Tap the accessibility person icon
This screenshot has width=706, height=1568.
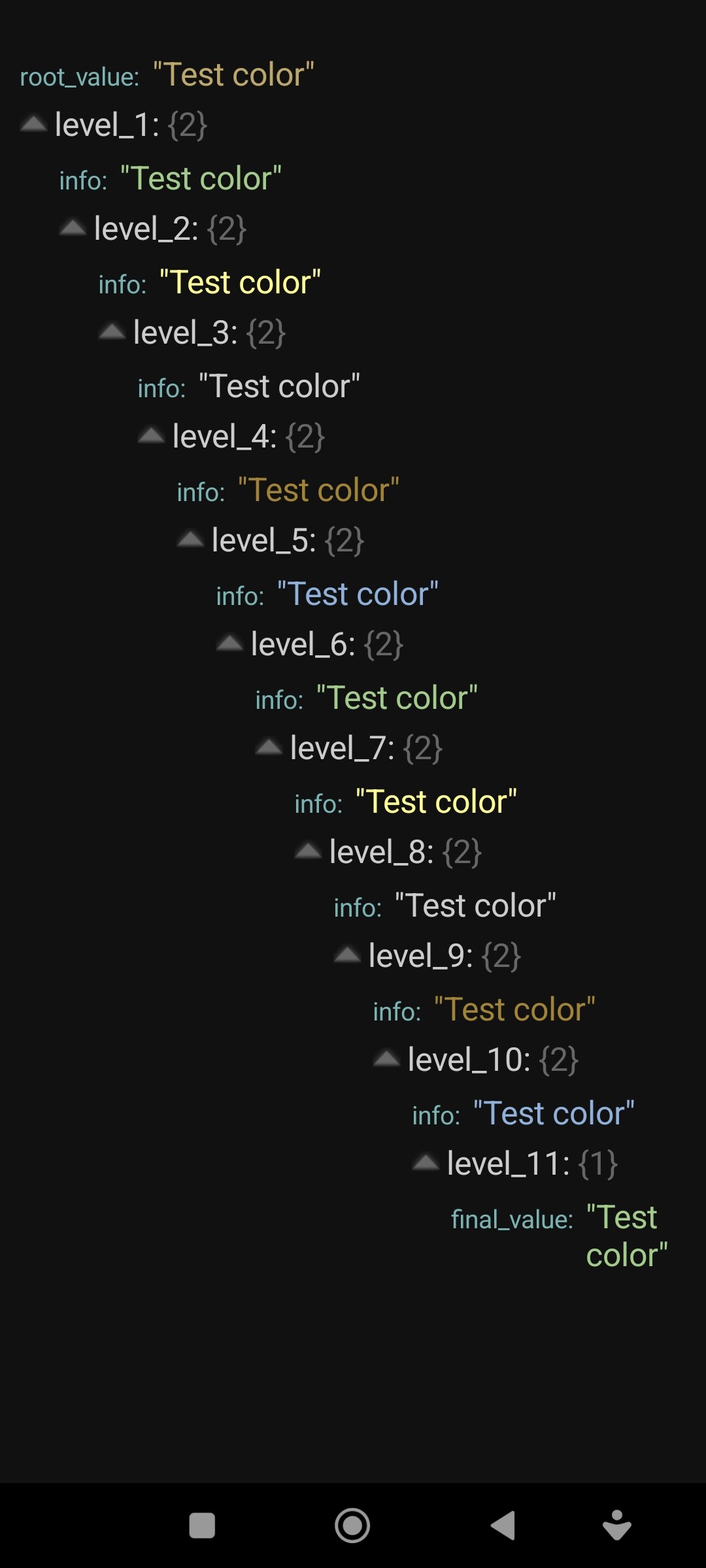click(616, 1526)
